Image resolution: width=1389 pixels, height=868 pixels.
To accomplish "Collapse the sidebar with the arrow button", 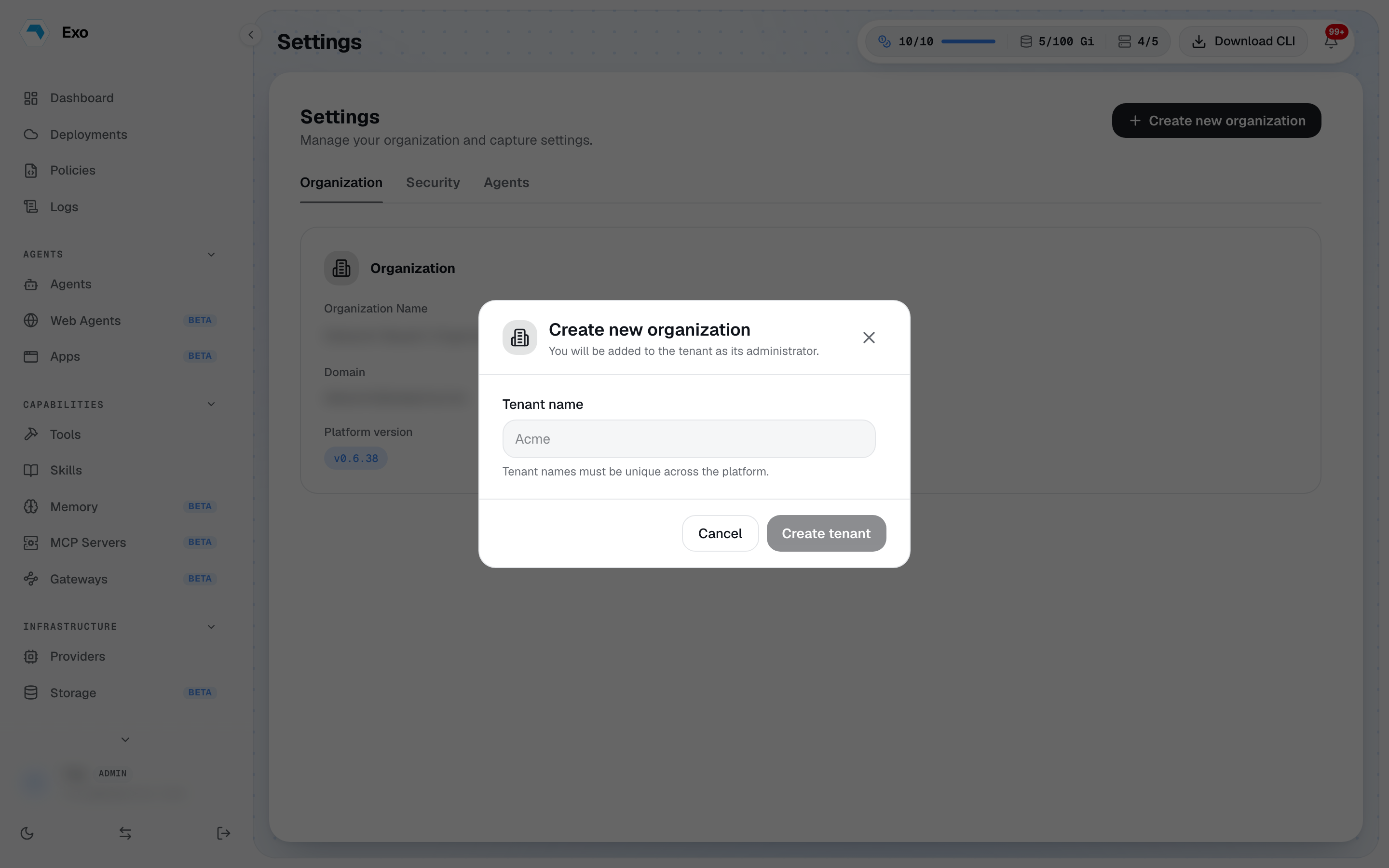I will pos(251,35).
